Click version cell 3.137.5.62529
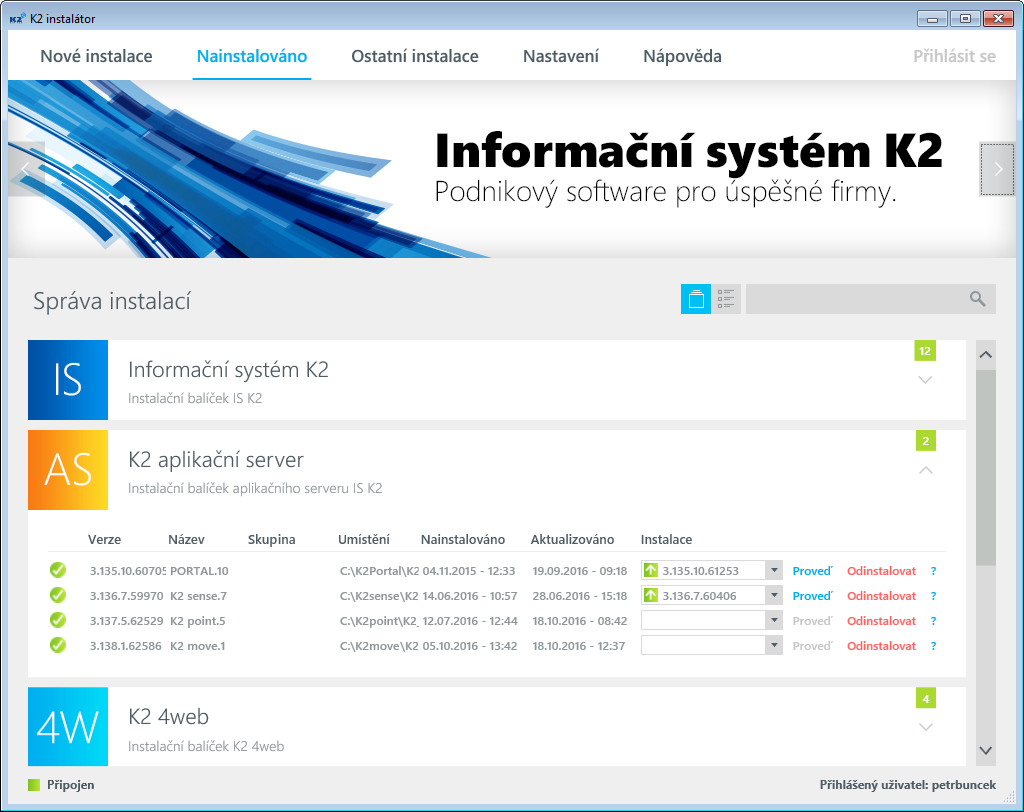Screen dimensions: 1024x812 point(127,621)
